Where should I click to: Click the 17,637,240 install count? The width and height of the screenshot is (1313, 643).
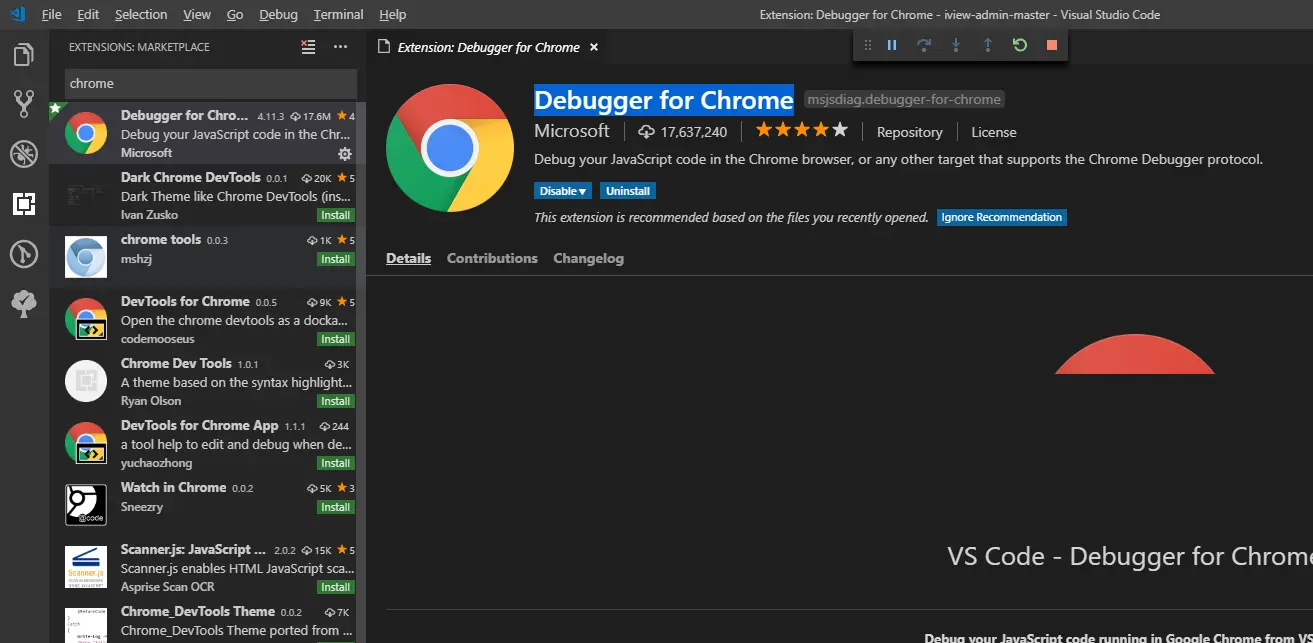point(683,132)
